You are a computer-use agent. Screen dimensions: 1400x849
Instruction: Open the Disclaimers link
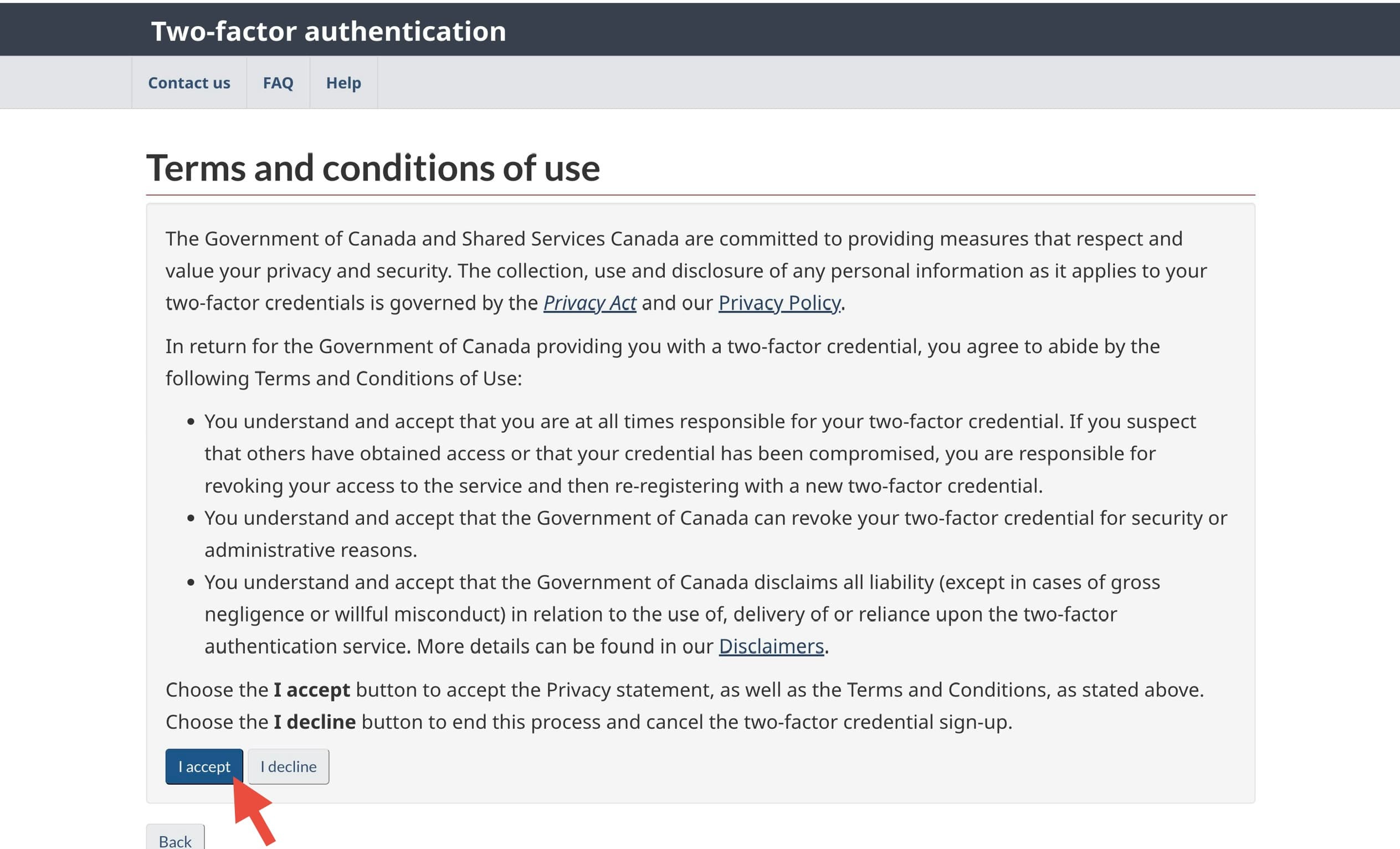click(771, 646)
